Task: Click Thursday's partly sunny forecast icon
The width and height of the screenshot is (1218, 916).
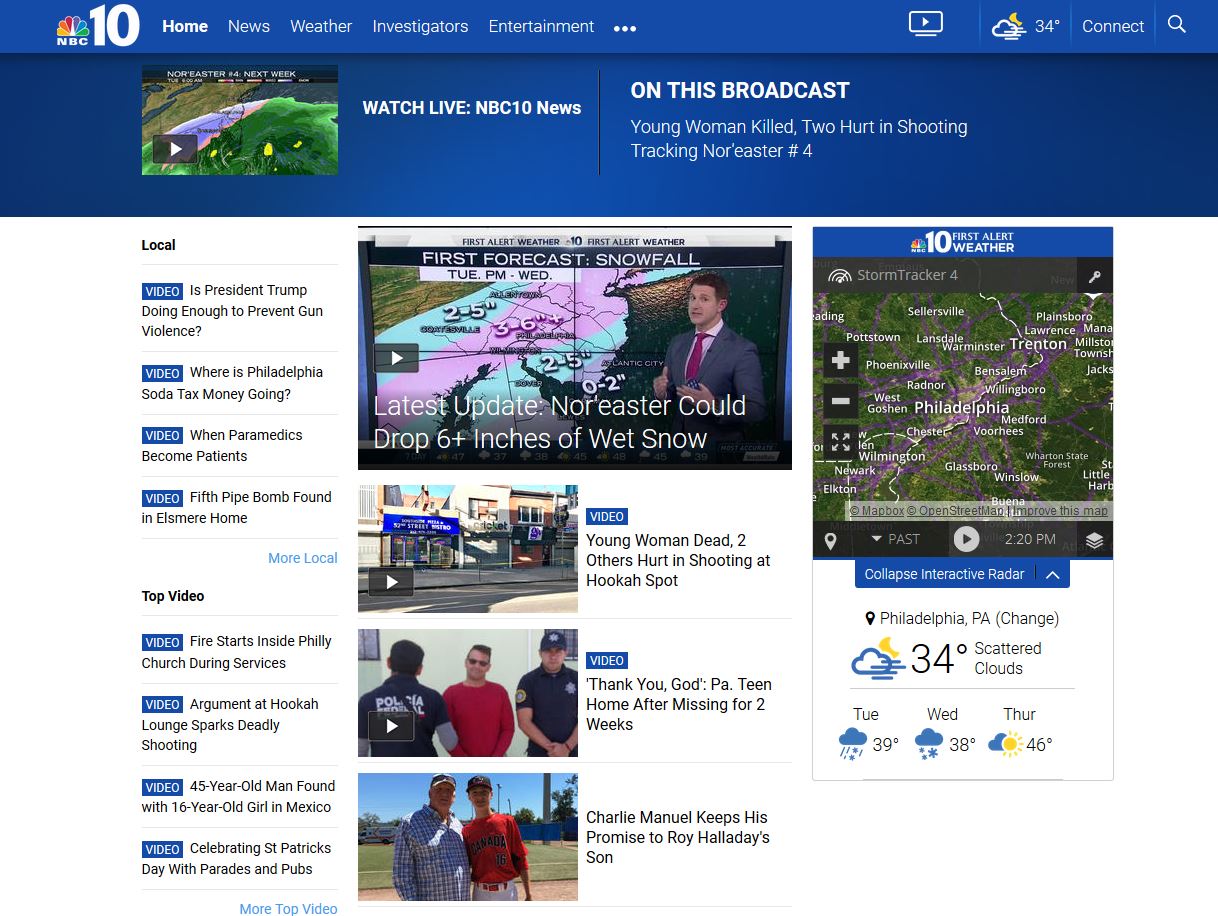Action: click(x=1005, y=744)
